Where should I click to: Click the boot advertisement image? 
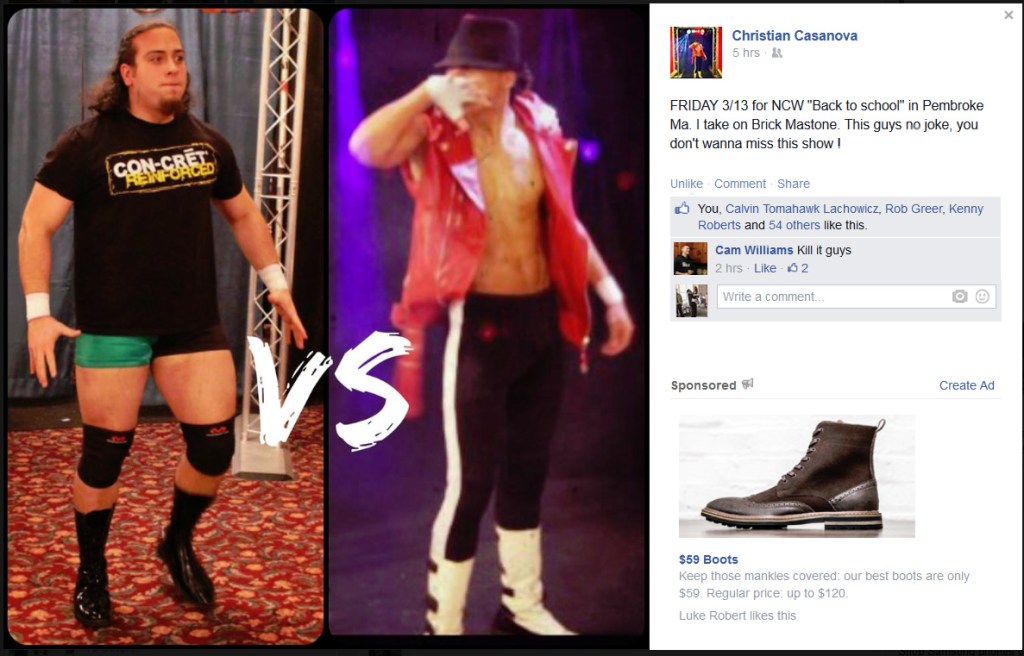797,476
